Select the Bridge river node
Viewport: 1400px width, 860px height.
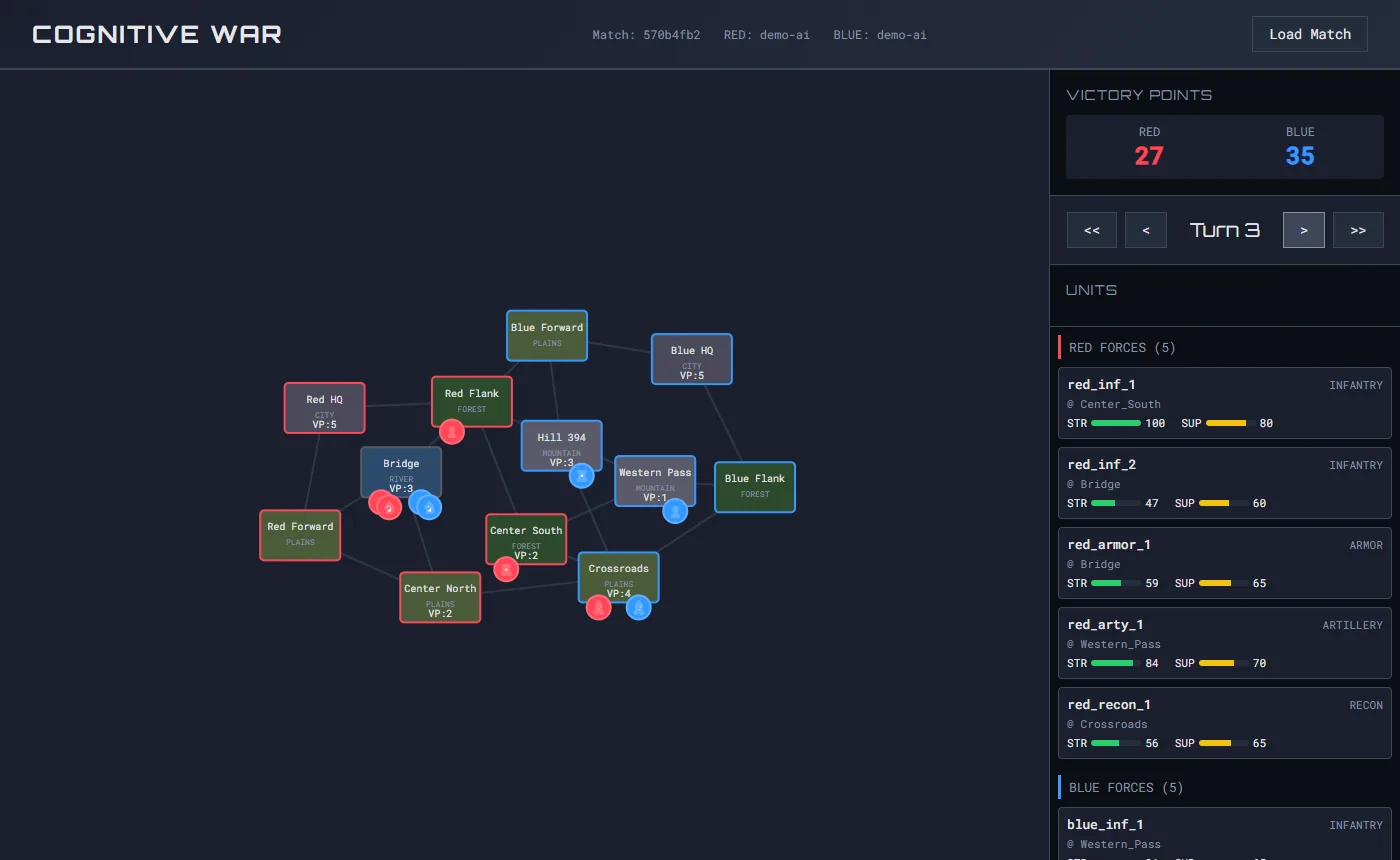(401, 472)
